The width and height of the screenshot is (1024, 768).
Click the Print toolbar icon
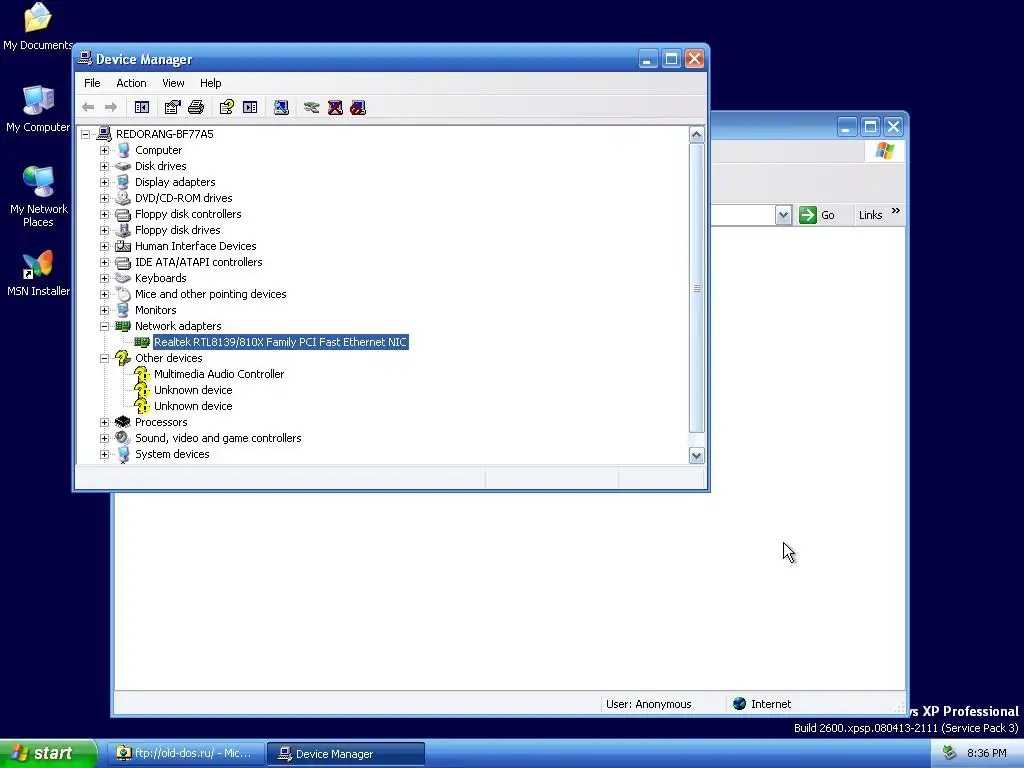tap(196, 107)
